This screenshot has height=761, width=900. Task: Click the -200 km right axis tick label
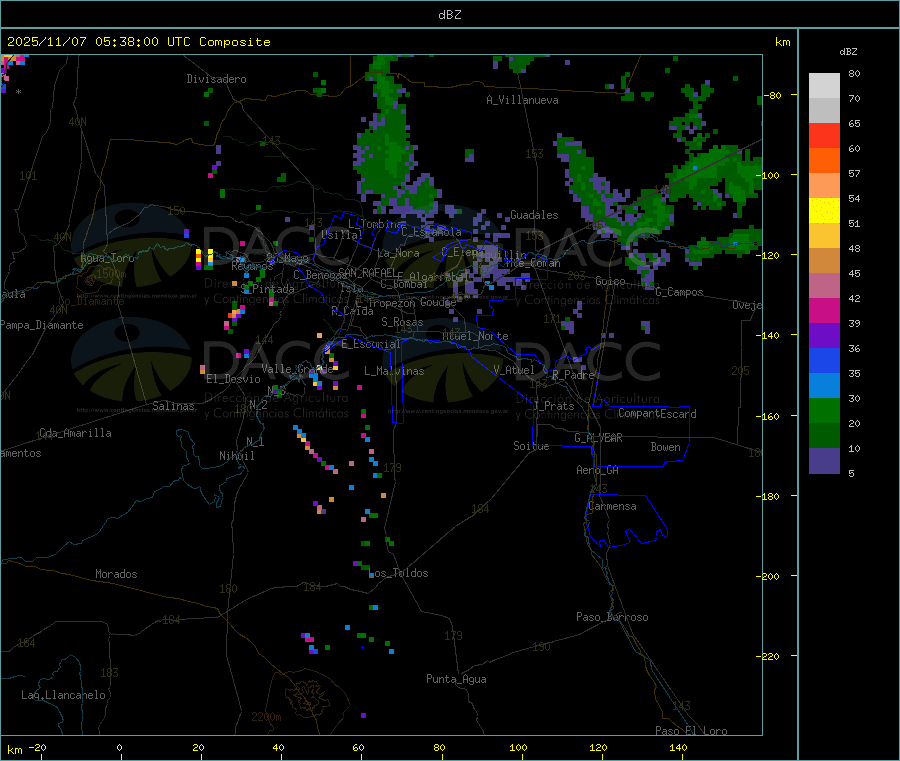[x=769, y=576]
